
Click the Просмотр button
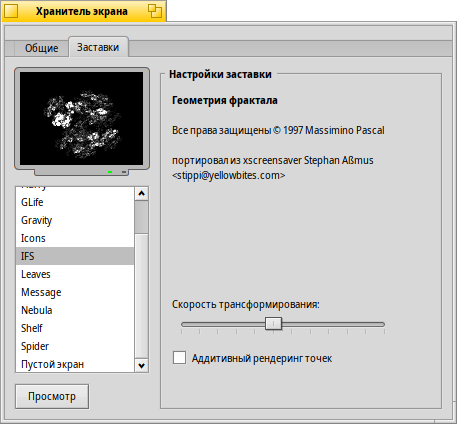52,396
